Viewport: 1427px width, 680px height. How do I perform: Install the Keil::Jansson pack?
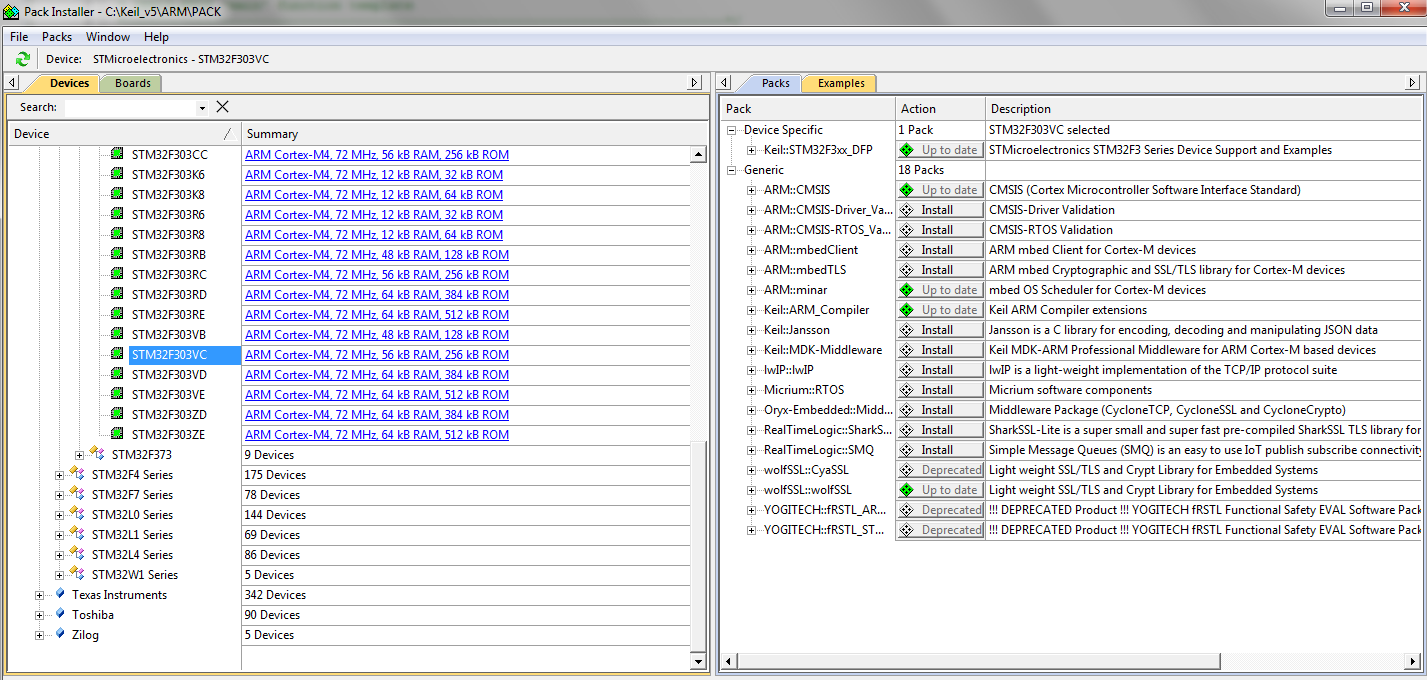(940, 330)
